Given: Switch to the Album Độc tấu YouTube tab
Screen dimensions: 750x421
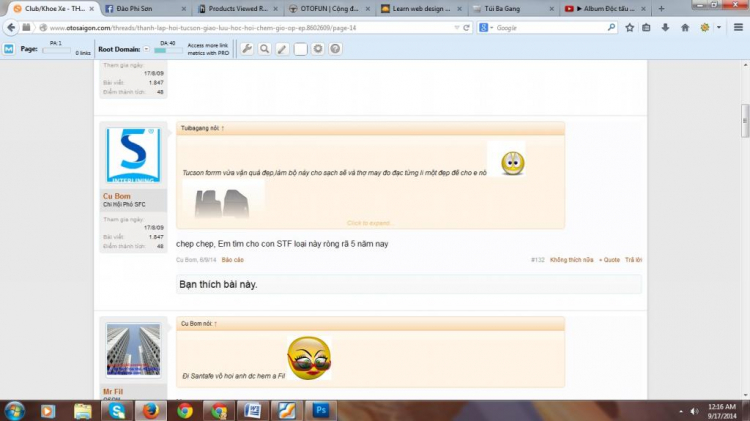Looking at the screenshot, I should coord(606,9).
